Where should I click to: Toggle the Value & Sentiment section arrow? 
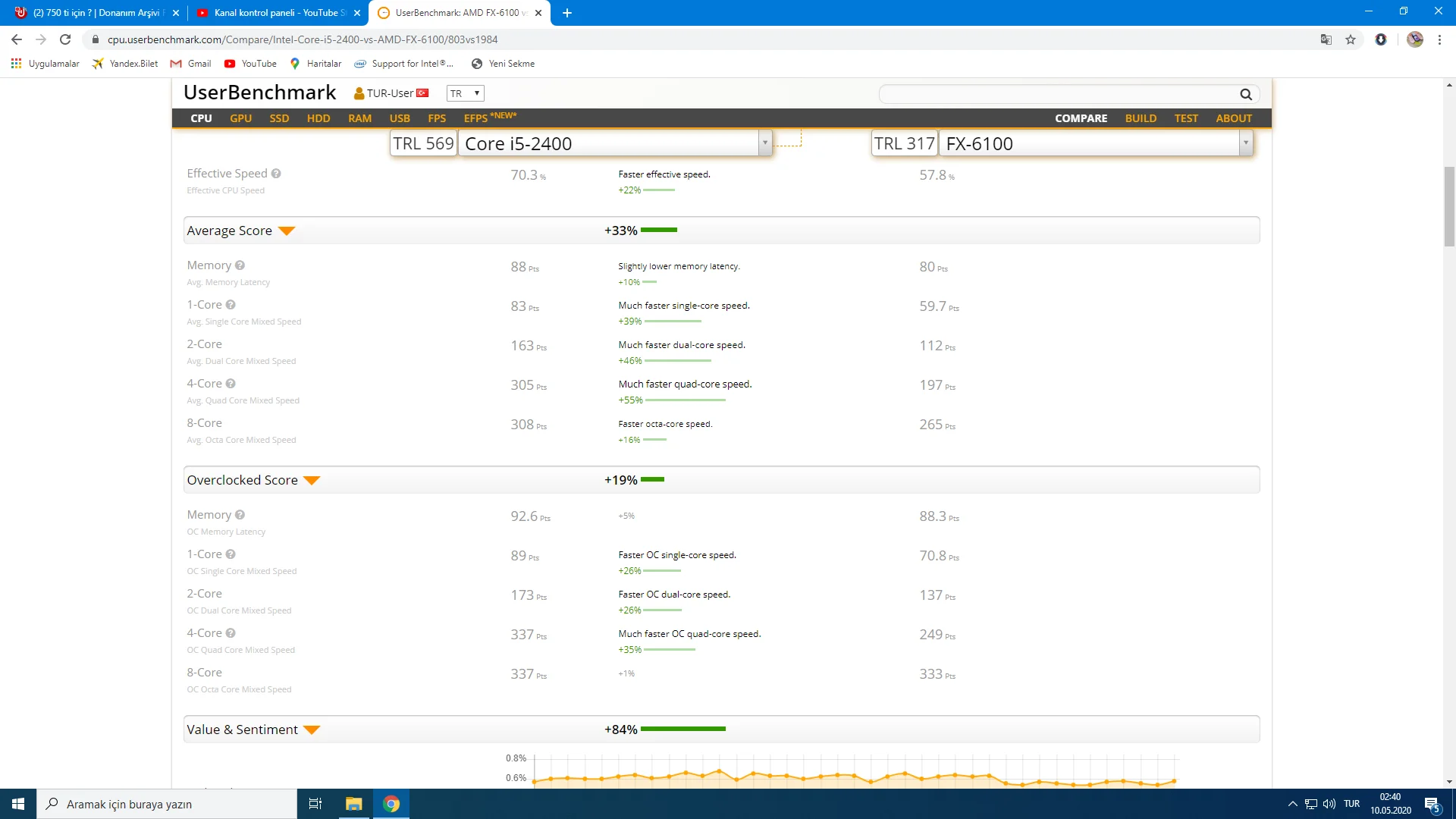[x=312, y=730]
